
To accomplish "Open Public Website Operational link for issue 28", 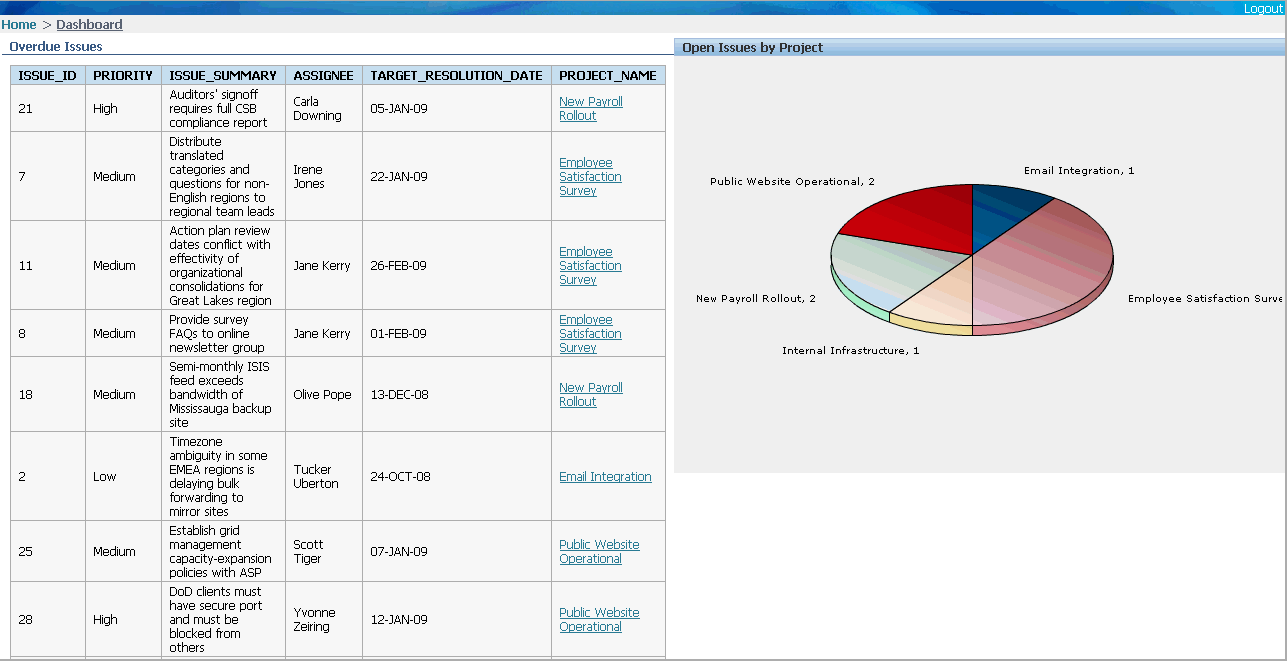I will 599,619.
